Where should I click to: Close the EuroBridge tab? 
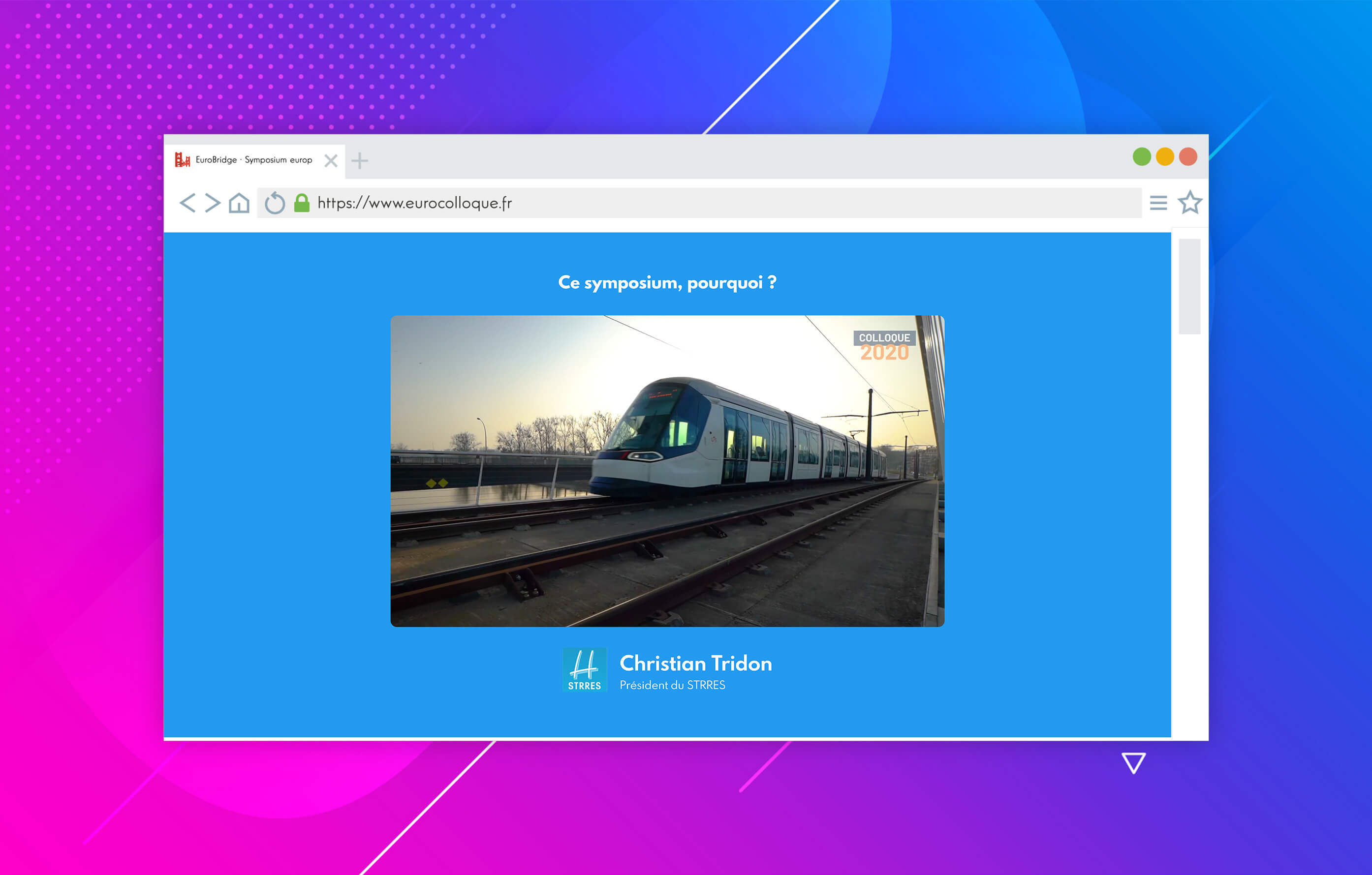331,160
